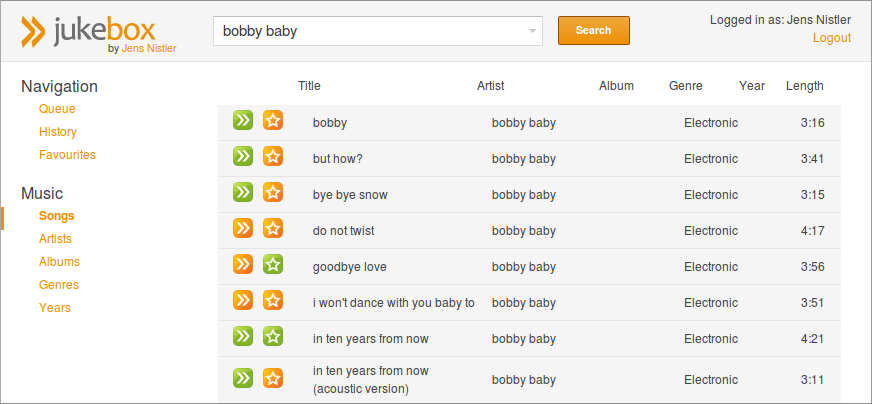Click the jukebox logo icon
The height and width of the screenshot is (404, 872).
33,32
